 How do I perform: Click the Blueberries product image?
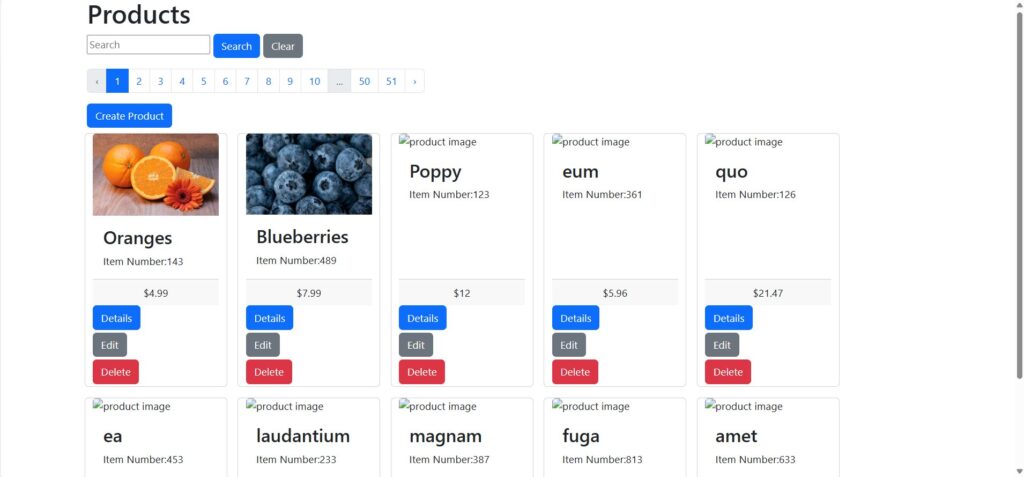coord(309,174)
